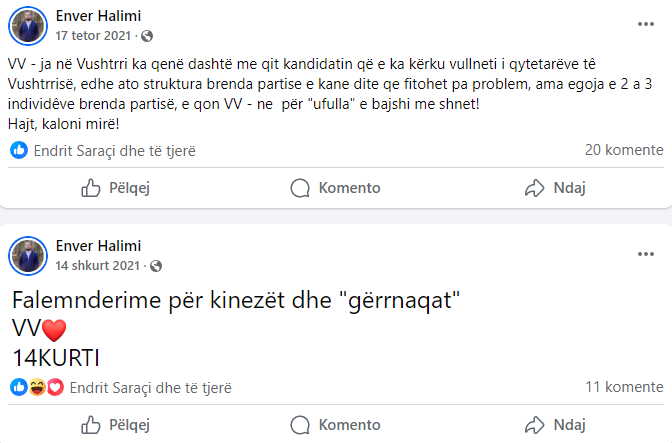Open the 20 komente comments link
Image resolution: width=672 pixels, height=443 pixels.
pyautogui.click(x=624, y=151)
